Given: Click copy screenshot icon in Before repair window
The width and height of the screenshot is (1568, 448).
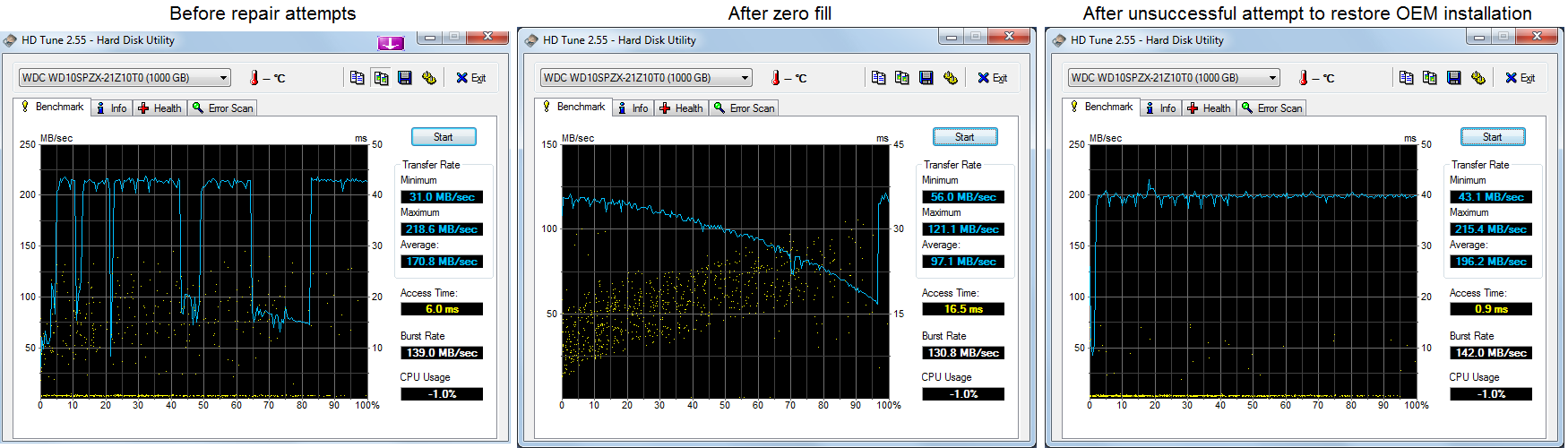Looking at the screenshot, I should 381,78.
